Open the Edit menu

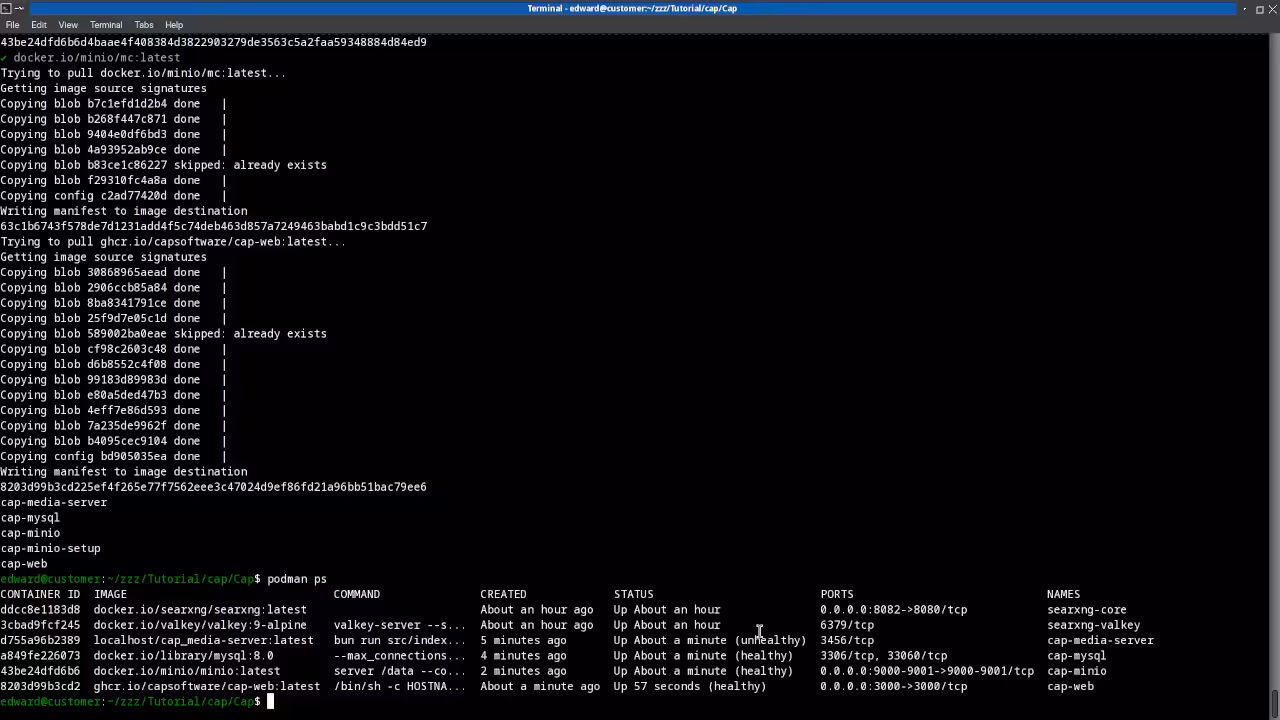[39, 25]
